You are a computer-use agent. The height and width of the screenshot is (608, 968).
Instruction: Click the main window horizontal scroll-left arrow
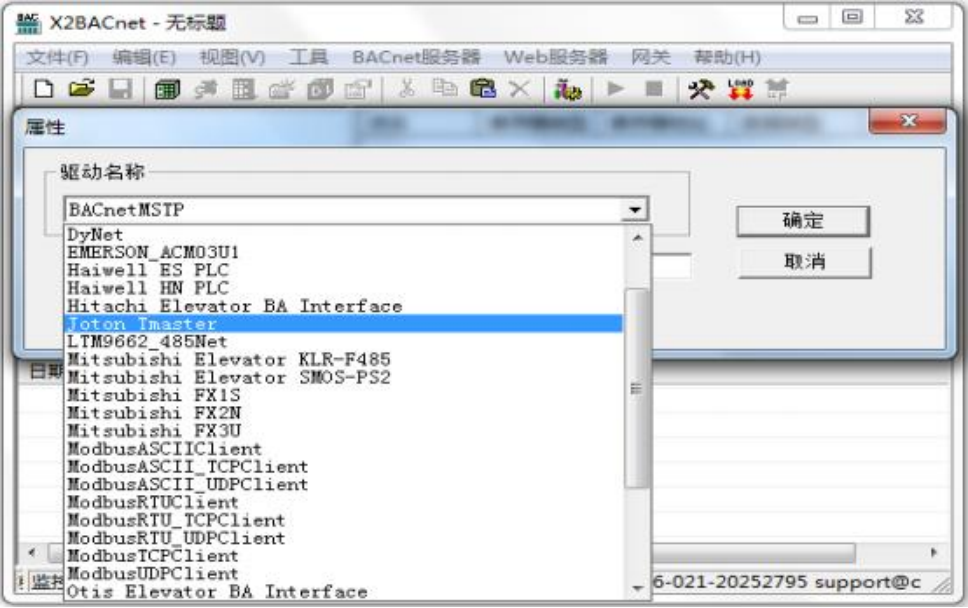(32, 552)
